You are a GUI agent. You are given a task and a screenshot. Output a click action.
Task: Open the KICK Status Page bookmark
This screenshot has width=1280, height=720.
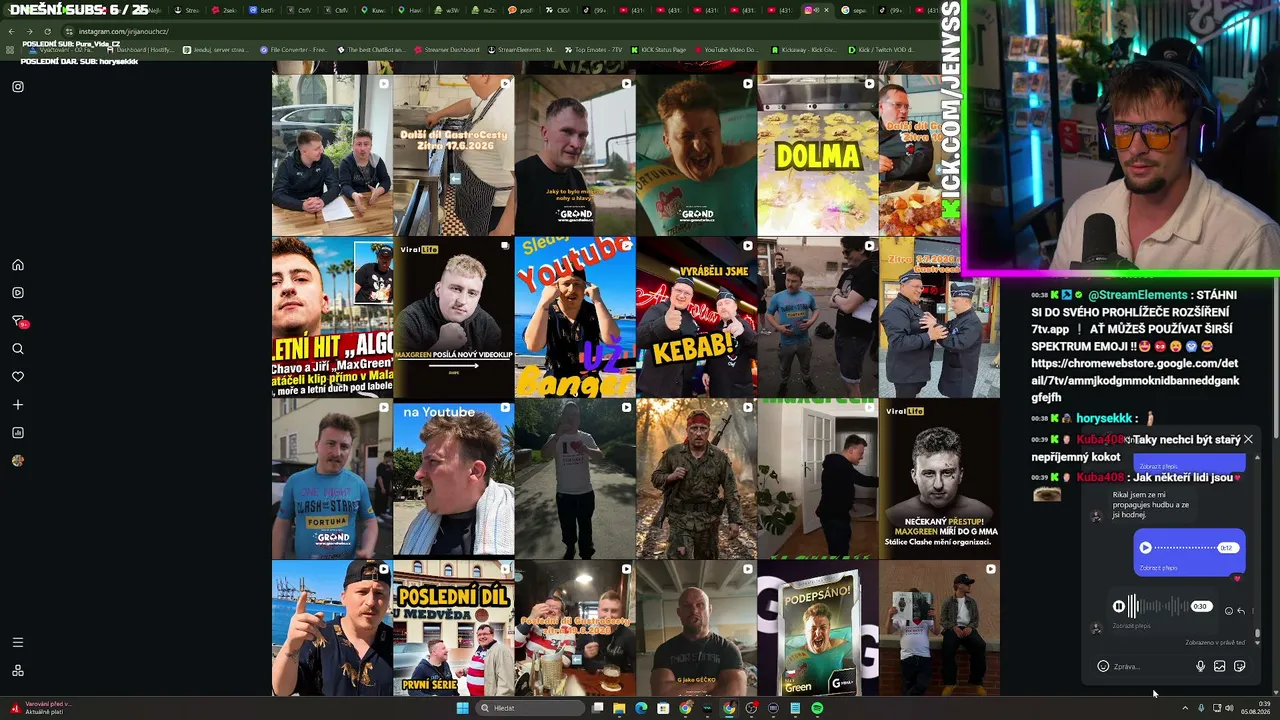pos(658,49)
